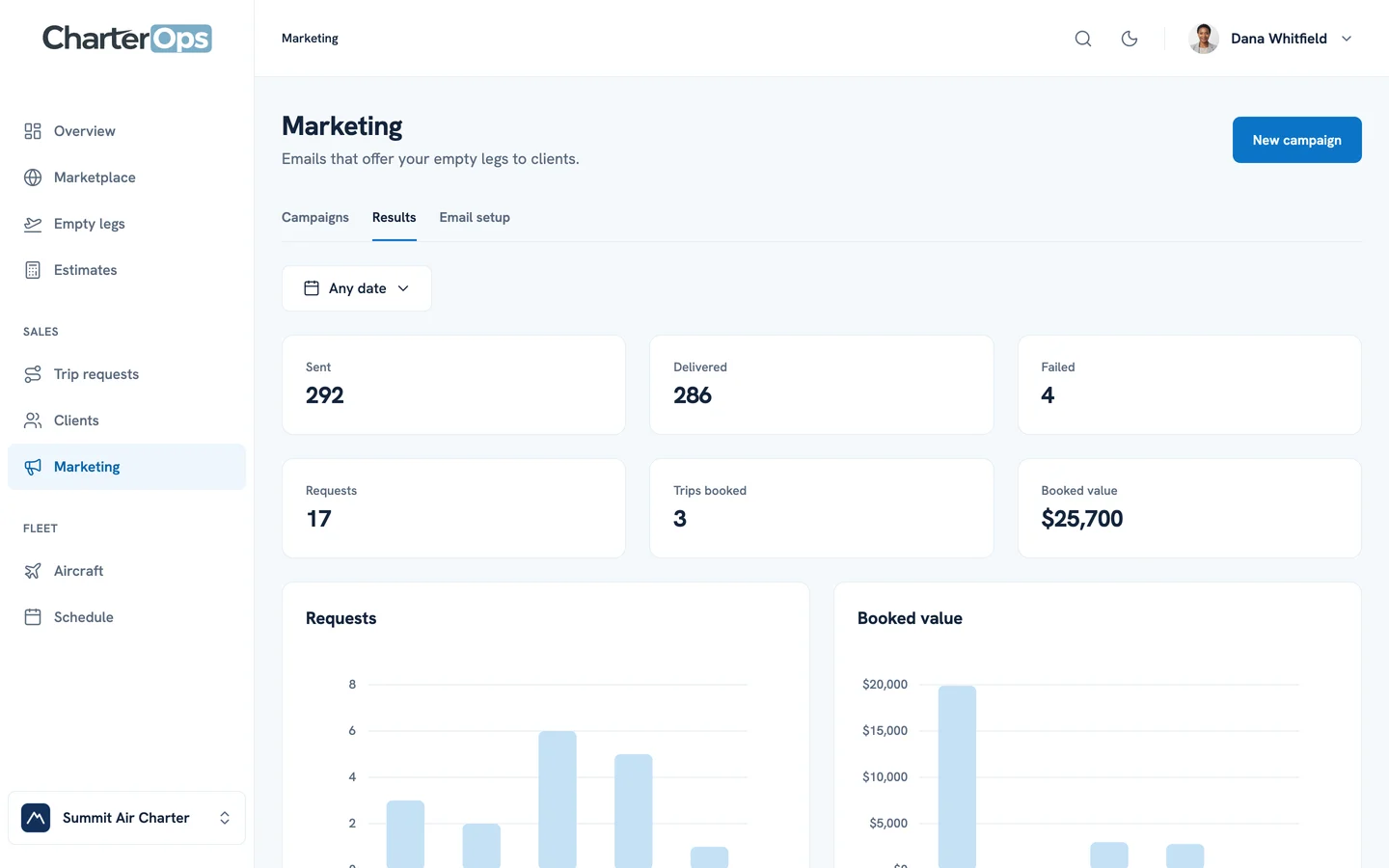Expand user menu chevron next to Dana Whitfield
This screenshot has height=868, width=1389.
pyautogui.click(x=1347, y=39)
